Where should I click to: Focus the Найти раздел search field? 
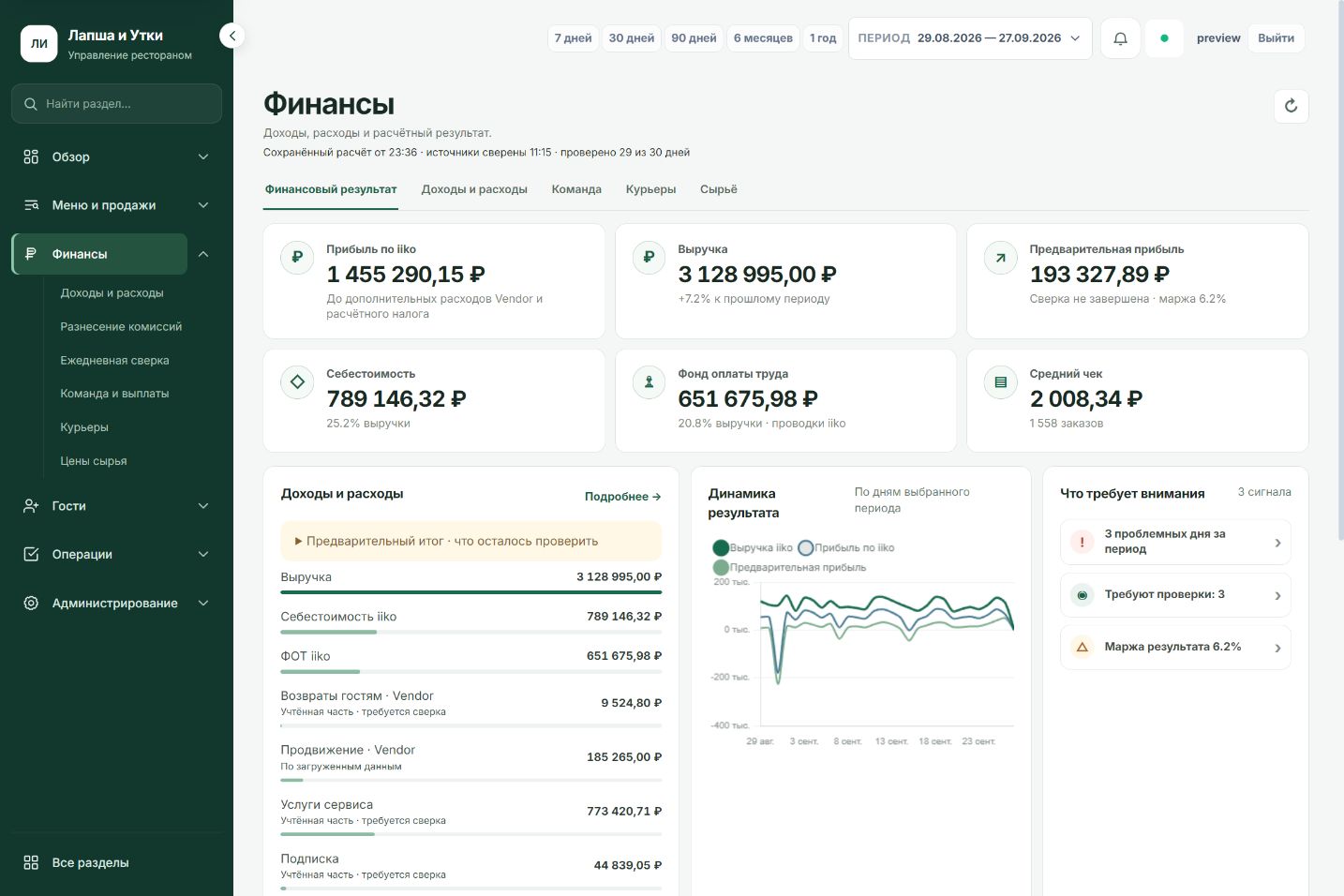click(x=116, y=104)
